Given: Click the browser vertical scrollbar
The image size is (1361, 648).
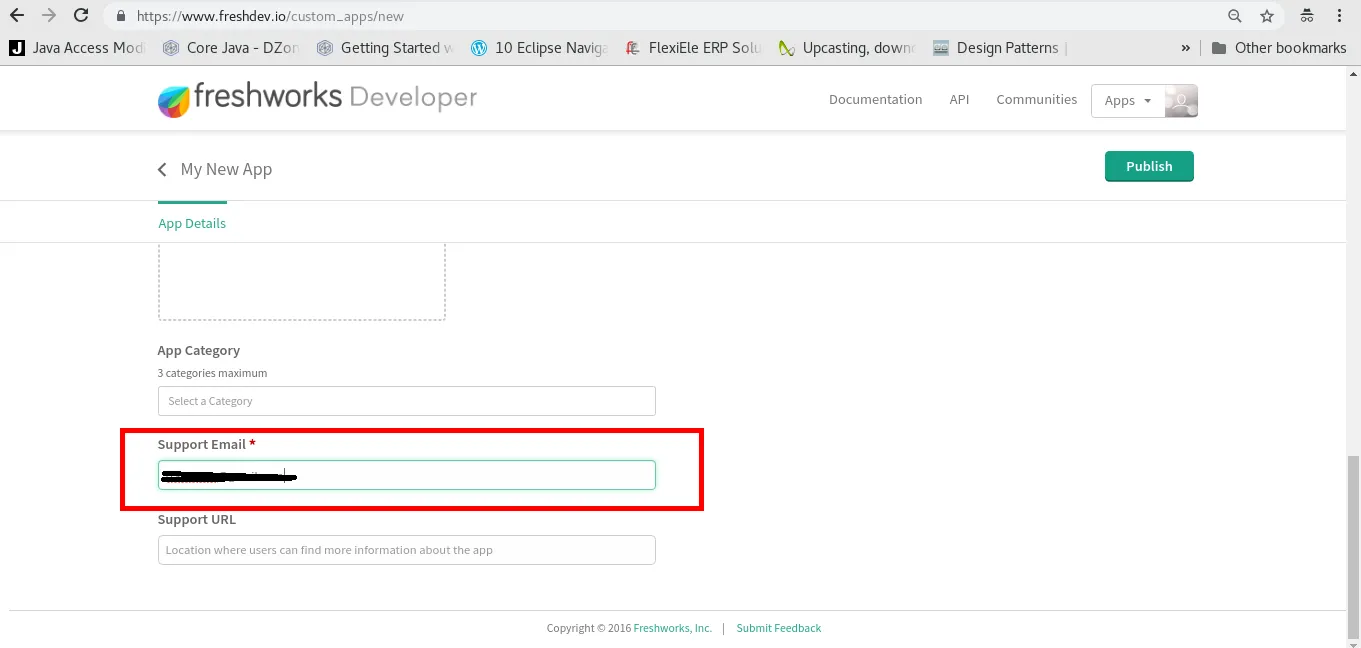Looking at the screenshot, I should [x=1353, y=547].
